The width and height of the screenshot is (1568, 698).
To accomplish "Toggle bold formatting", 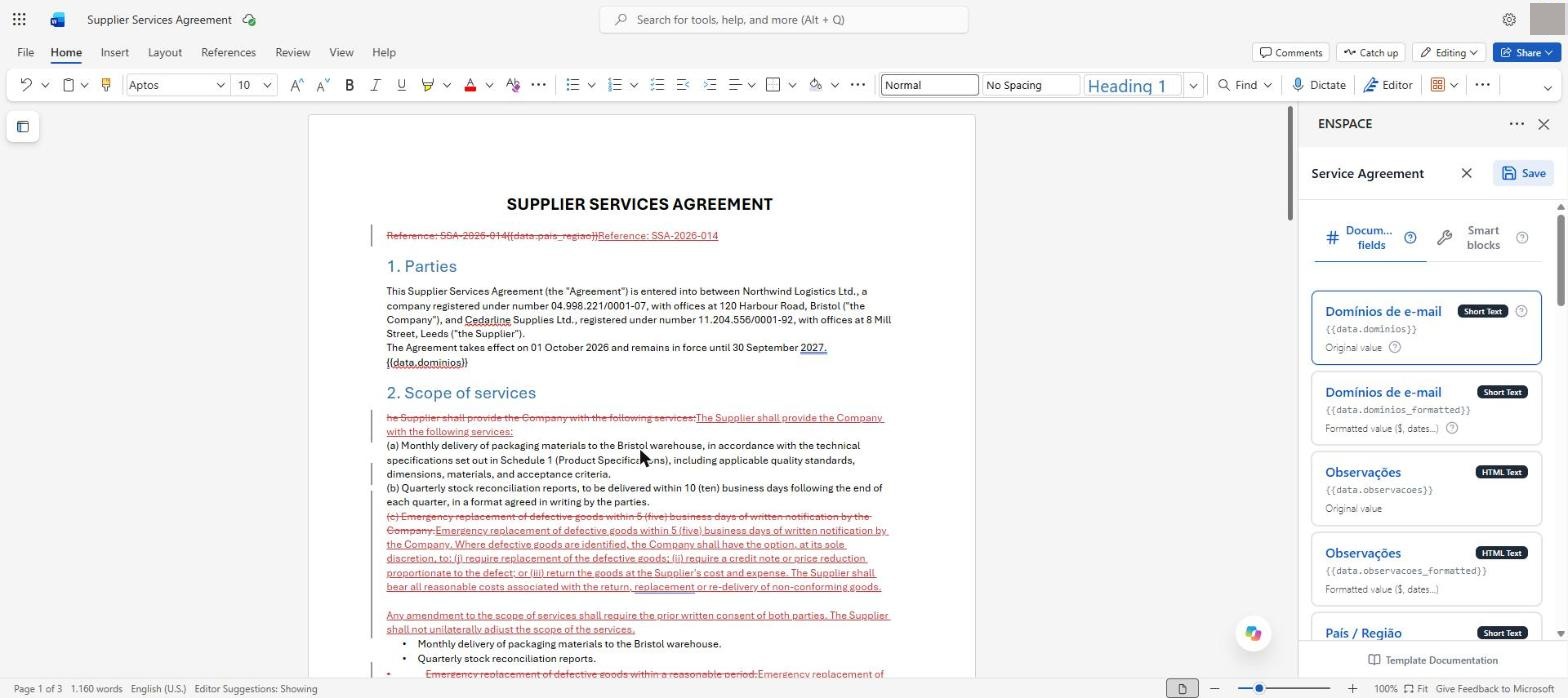I will 349,85.
